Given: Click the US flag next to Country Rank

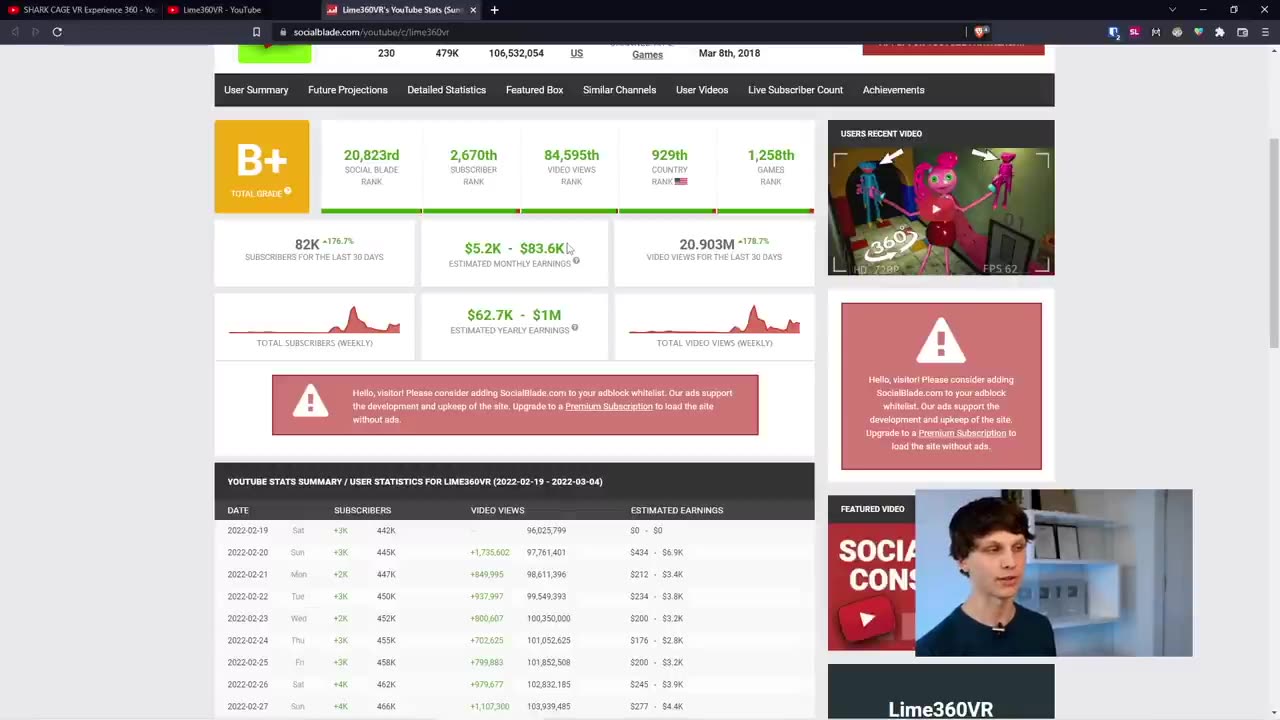Looking at the screenshot, I should pos(681,182).
